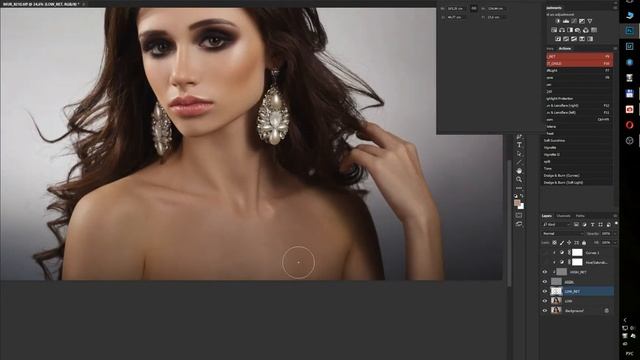
Task: Open the Adjustments panel menu
Action: pos(615,7)
